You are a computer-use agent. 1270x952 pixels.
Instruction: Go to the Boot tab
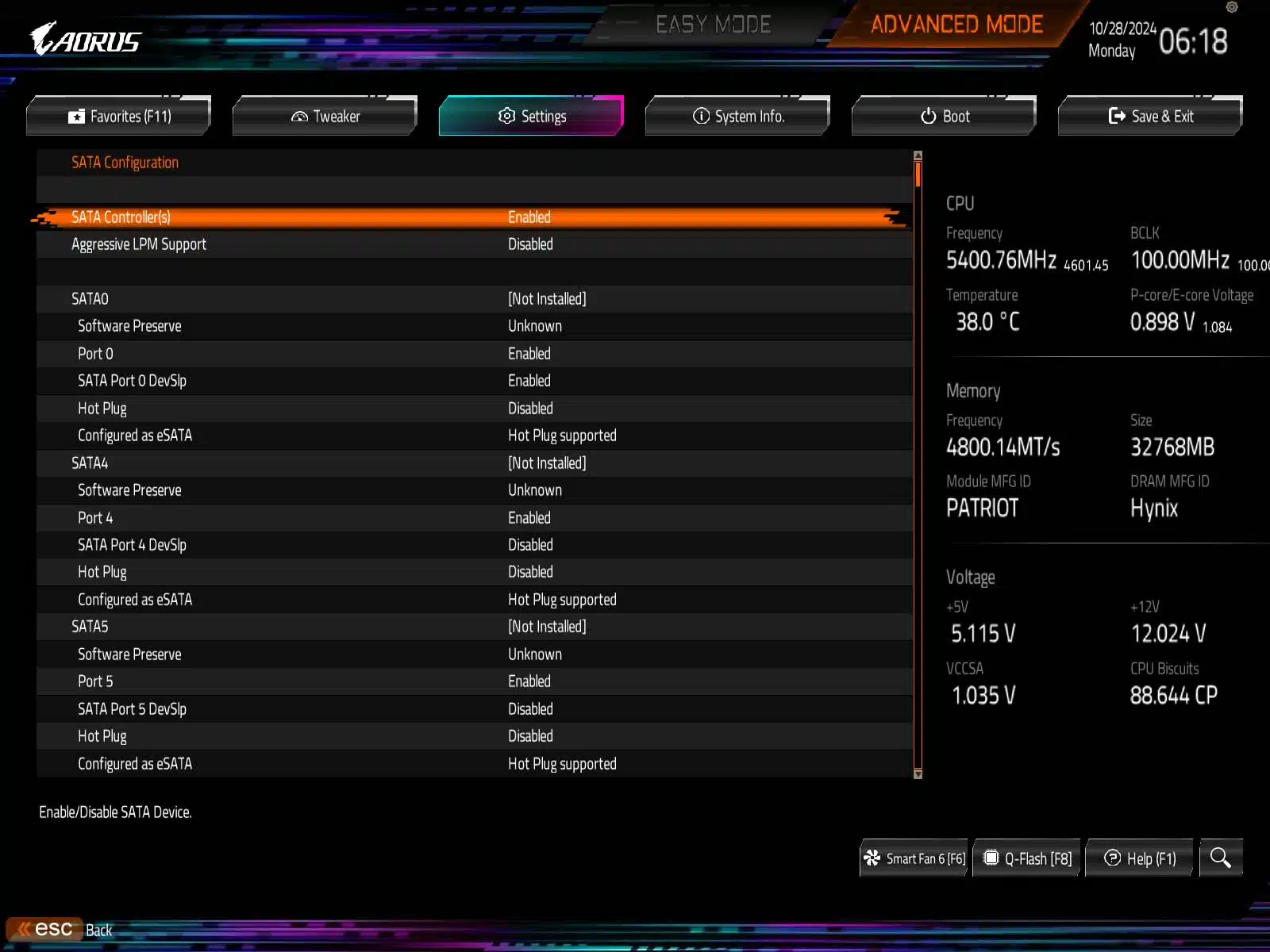click(x=945, y=116)
